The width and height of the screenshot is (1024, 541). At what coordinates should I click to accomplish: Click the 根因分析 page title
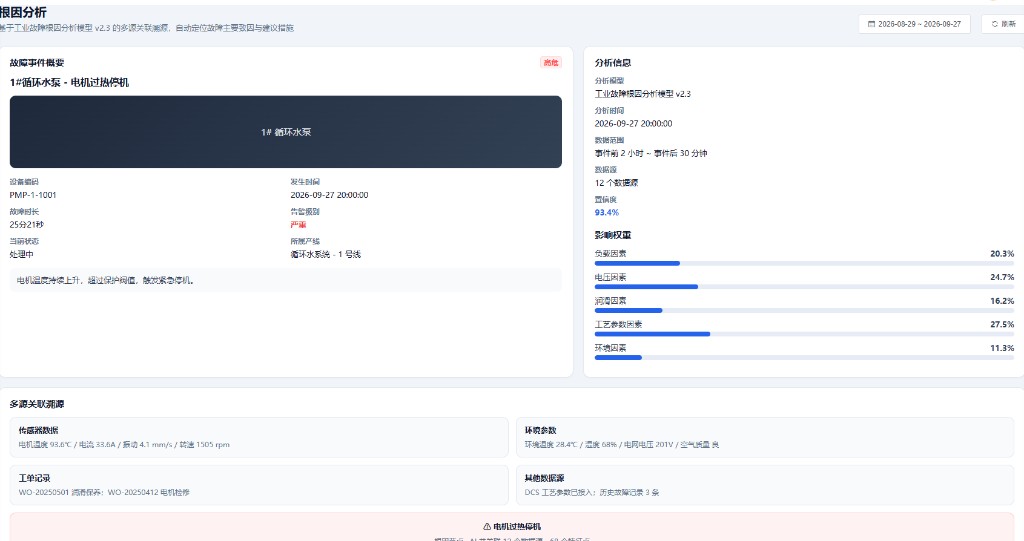[23, 12]
